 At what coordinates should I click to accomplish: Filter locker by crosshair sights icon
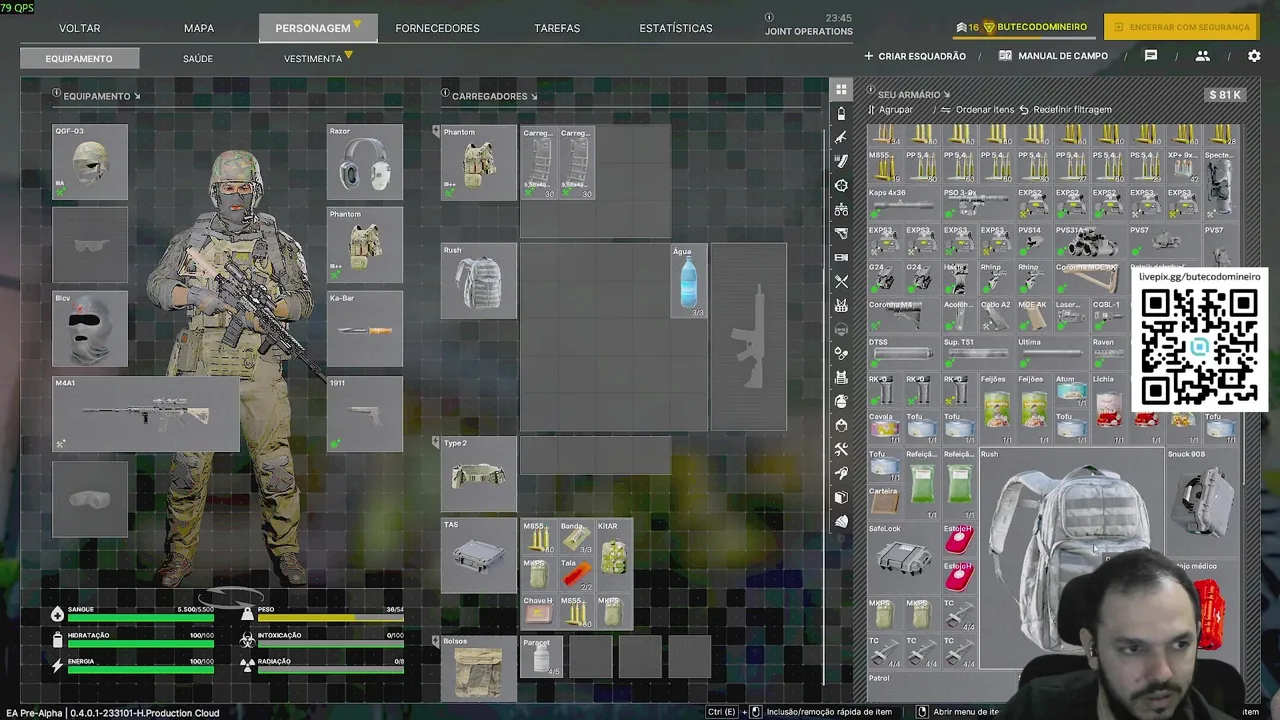[x=841, y=185]
